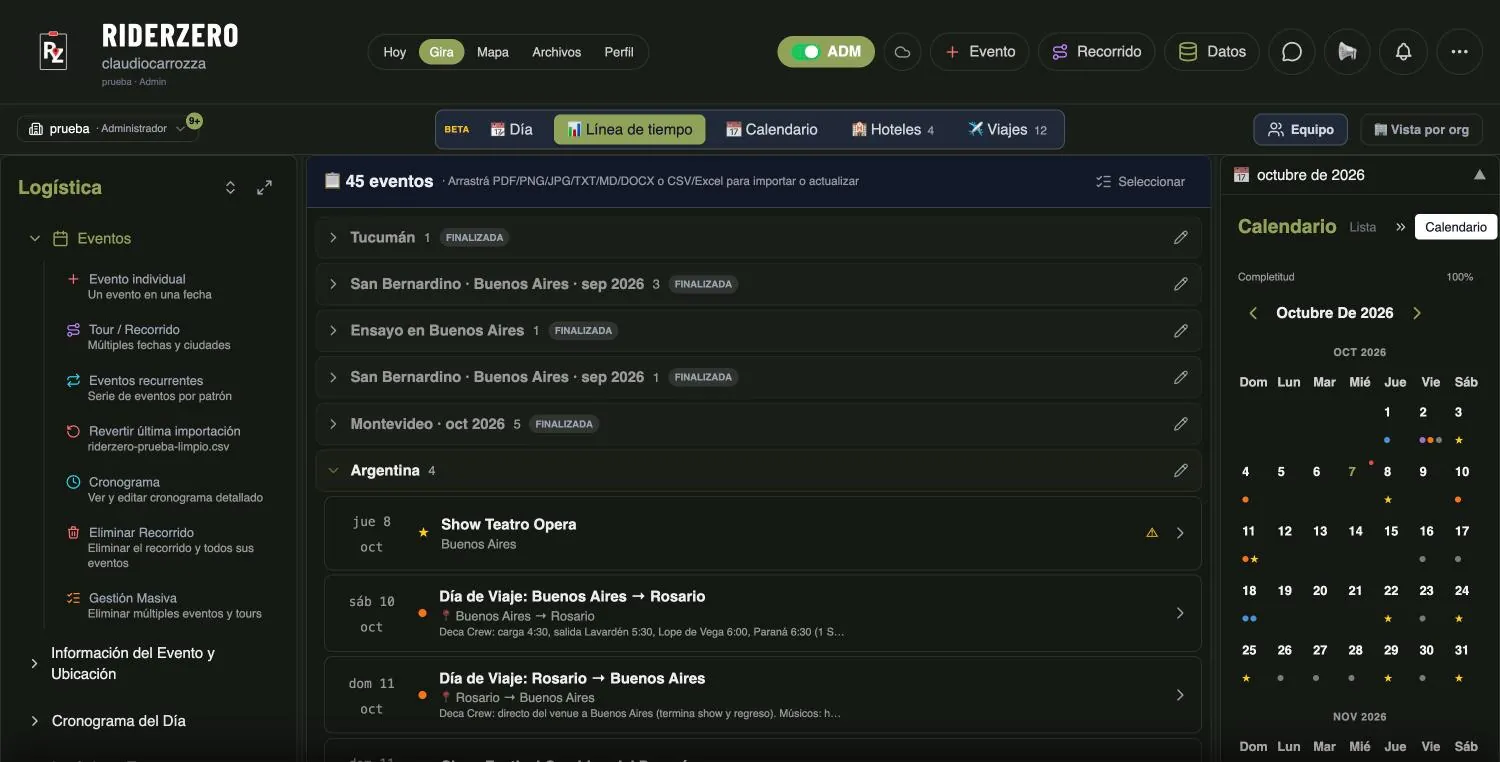Viewport: 1500px width, 762px height.
Task: Click the cloud sync icon
Action: coord(902,52)
